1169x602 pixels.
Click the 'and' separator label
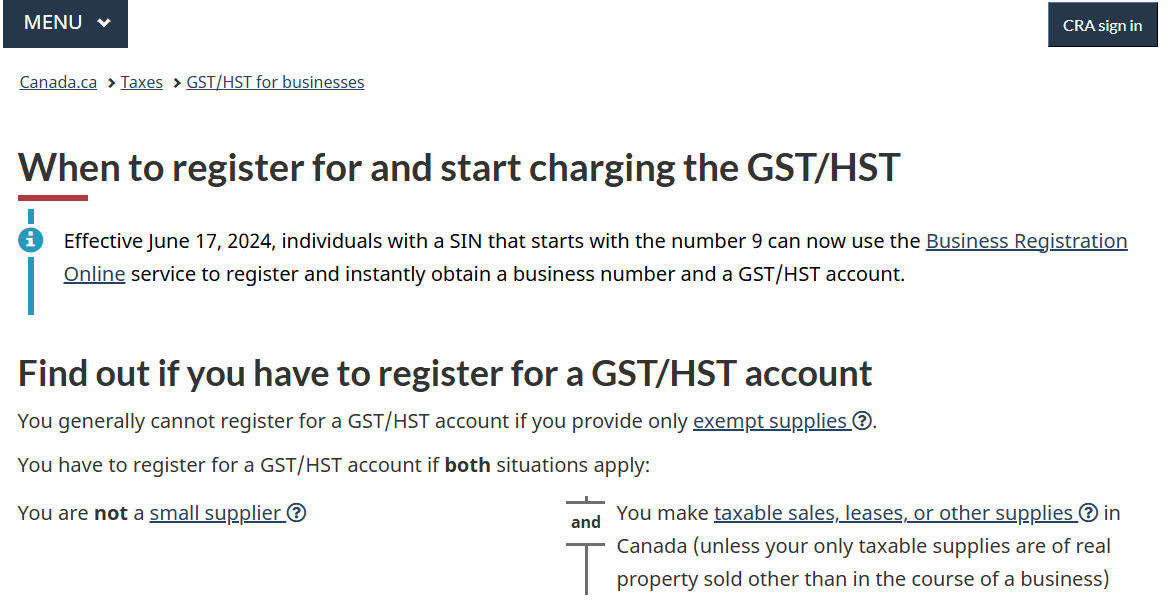pyautogui.click(x=586, y=522)
